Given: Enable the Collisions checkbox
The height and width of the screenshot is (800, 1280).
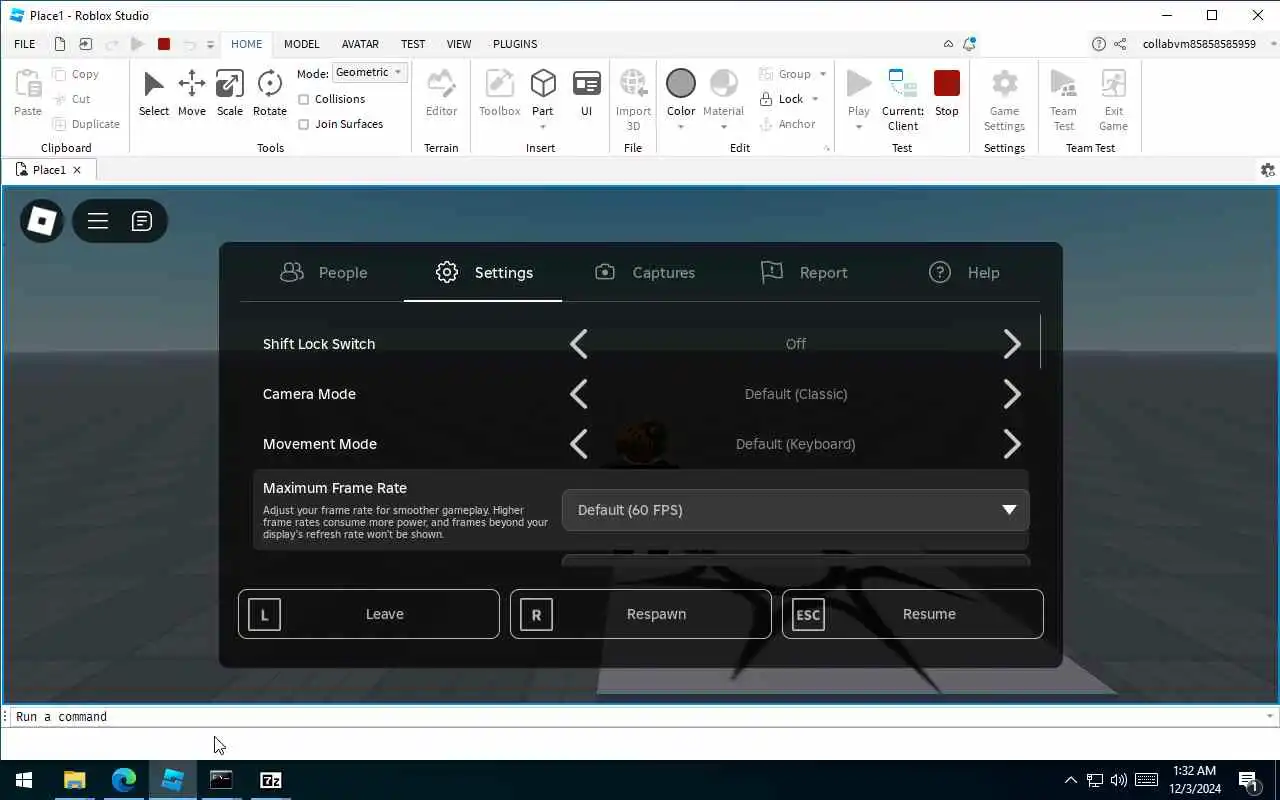Looking at the screenshot, I should pos(304,99).
